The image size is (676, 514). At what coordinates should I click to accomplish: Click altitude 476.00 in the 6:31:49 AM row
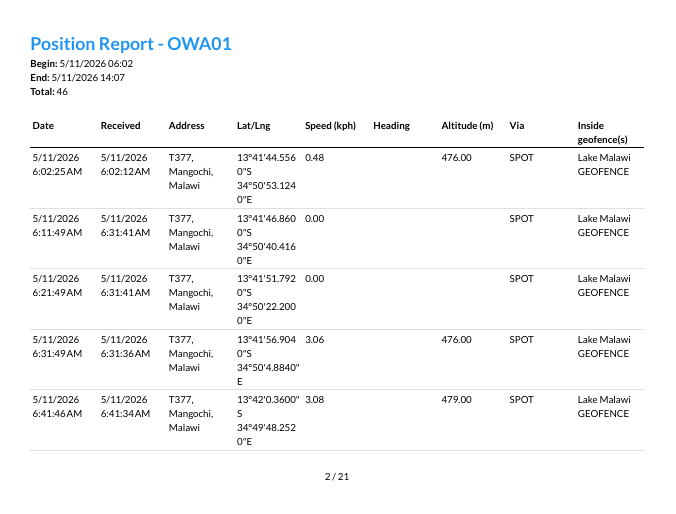coord(456,339)
